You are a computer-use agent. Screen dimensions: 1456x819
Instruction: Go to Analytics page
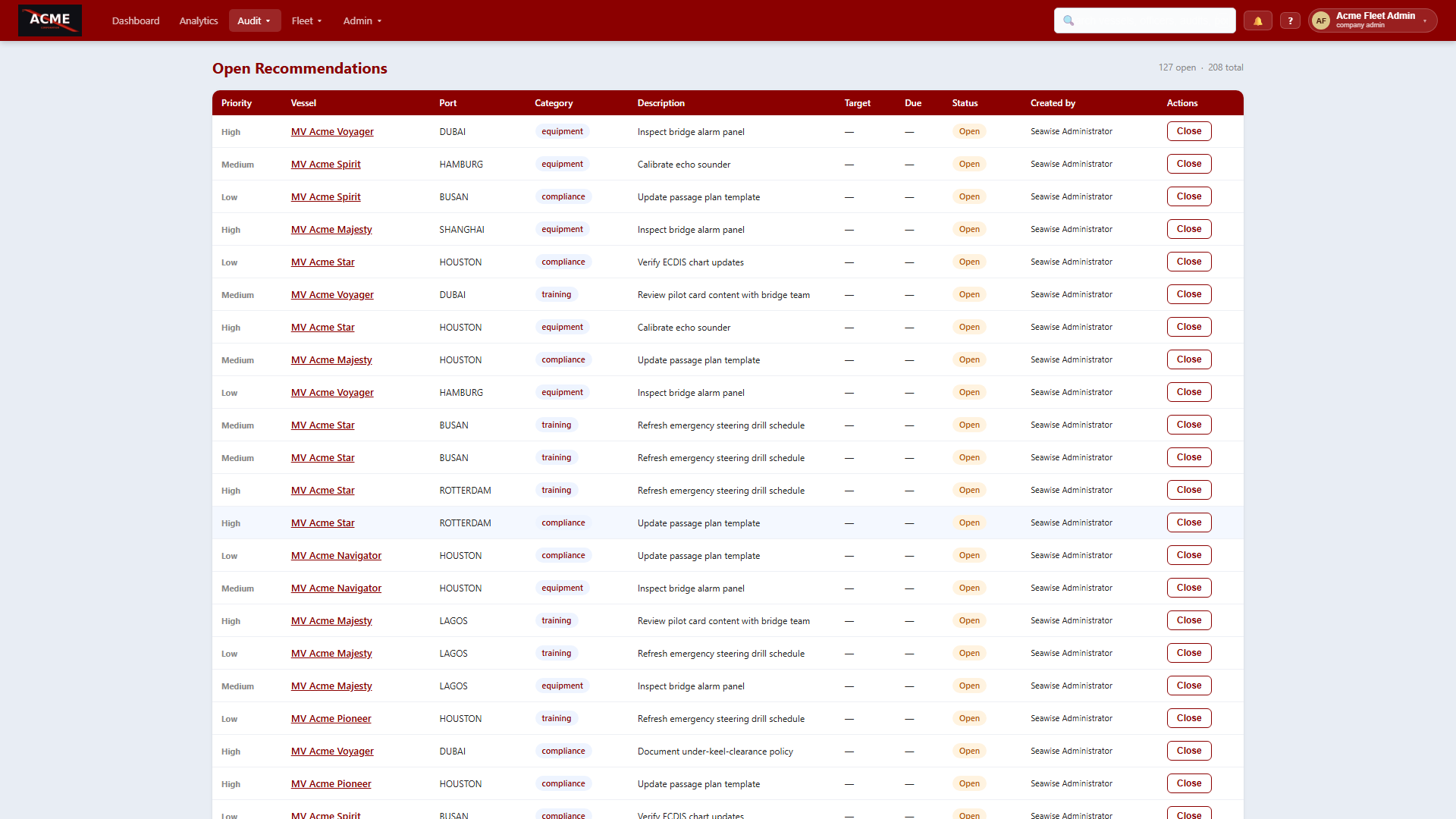coord(199,20)
